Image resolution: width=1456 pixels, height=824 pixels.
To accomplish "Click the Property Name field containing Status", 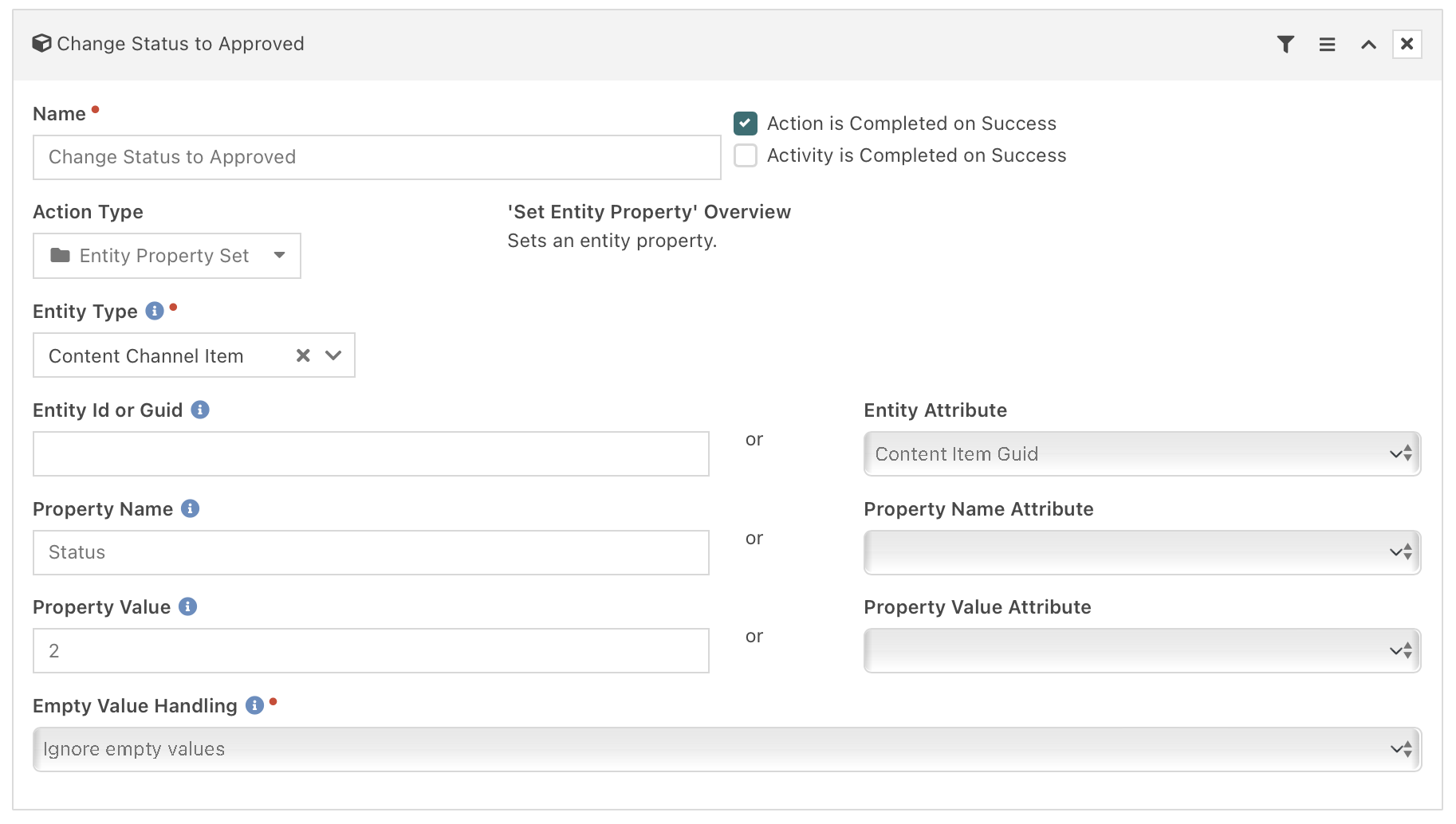I will point(371,552).
